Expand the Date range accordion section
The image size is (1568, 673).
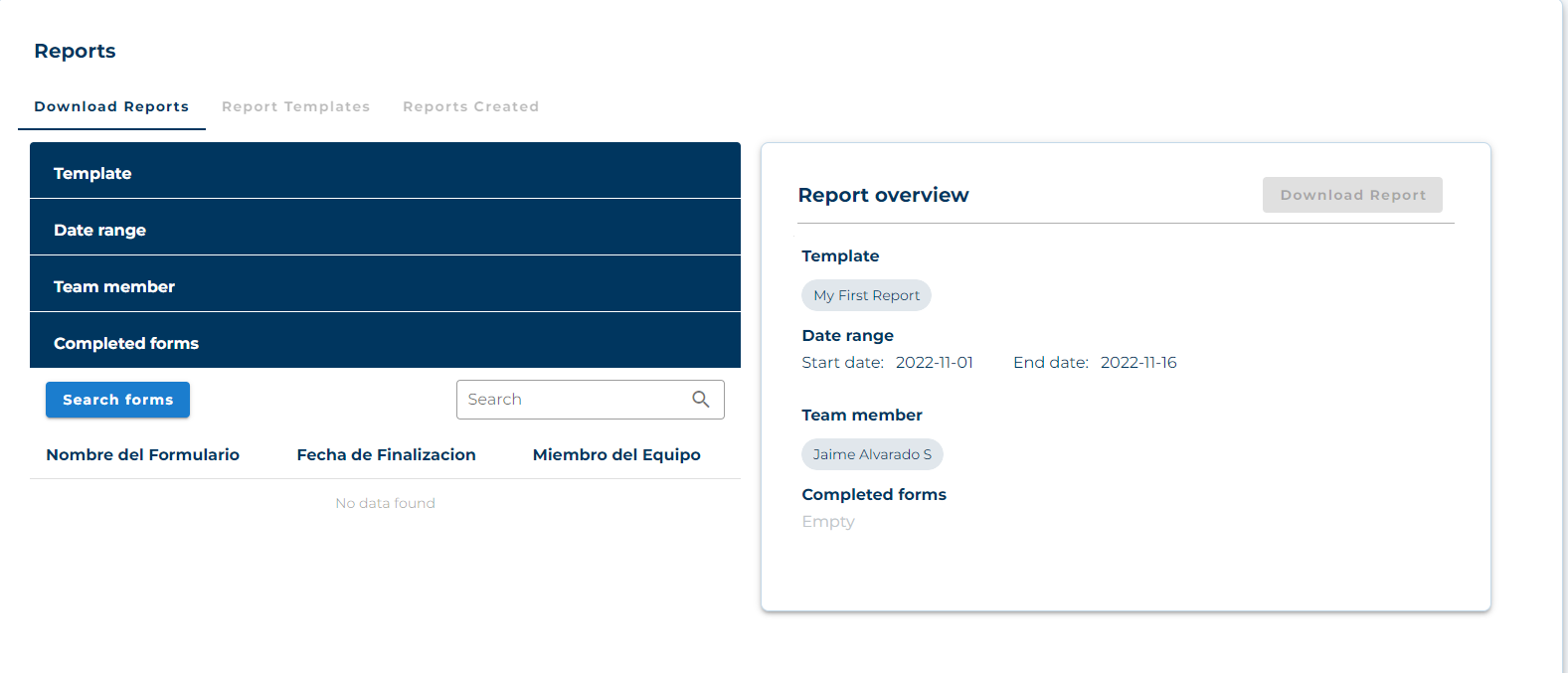[385, 229]
